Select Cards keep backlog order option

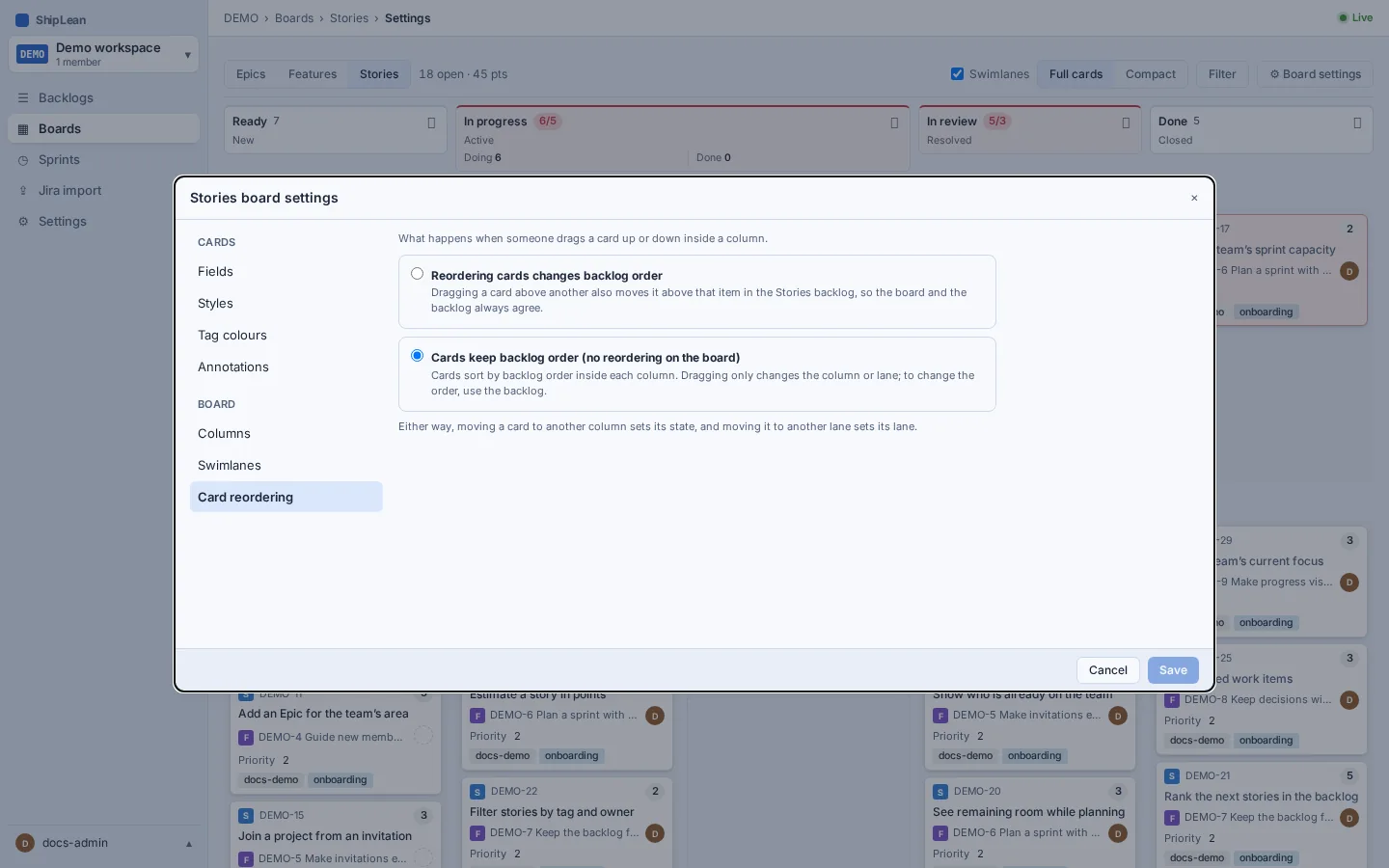[417, 356]
